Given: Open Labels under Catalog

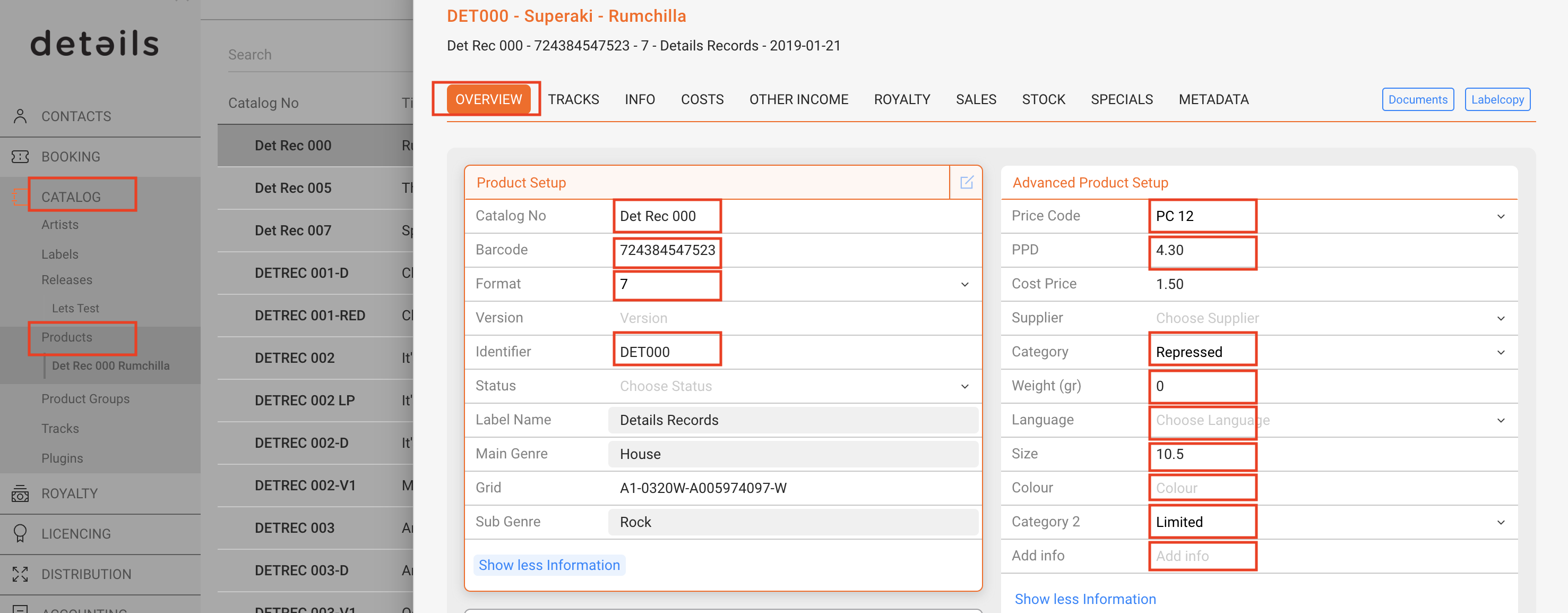Looking at the screenshot, I should click(x=59, y=254).
